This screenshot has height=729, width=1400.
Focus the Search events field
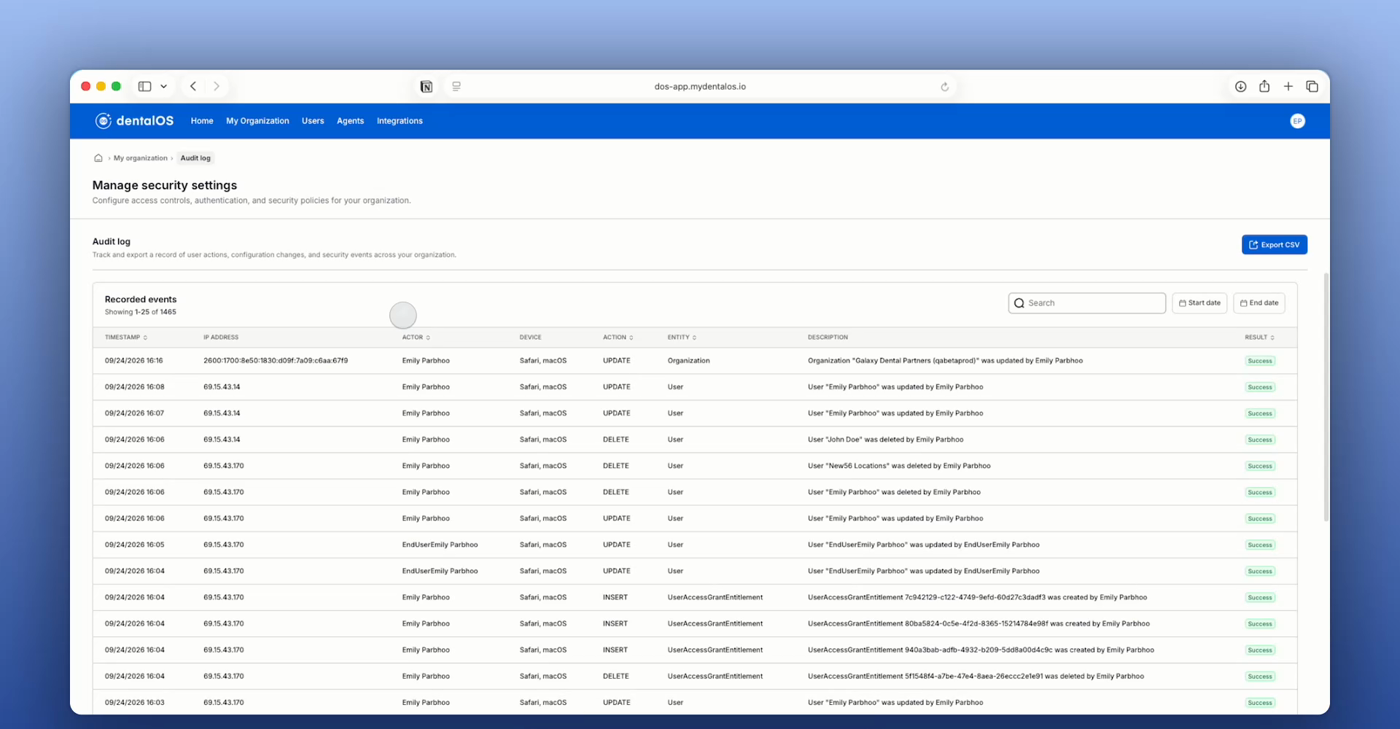(1087, 303)
